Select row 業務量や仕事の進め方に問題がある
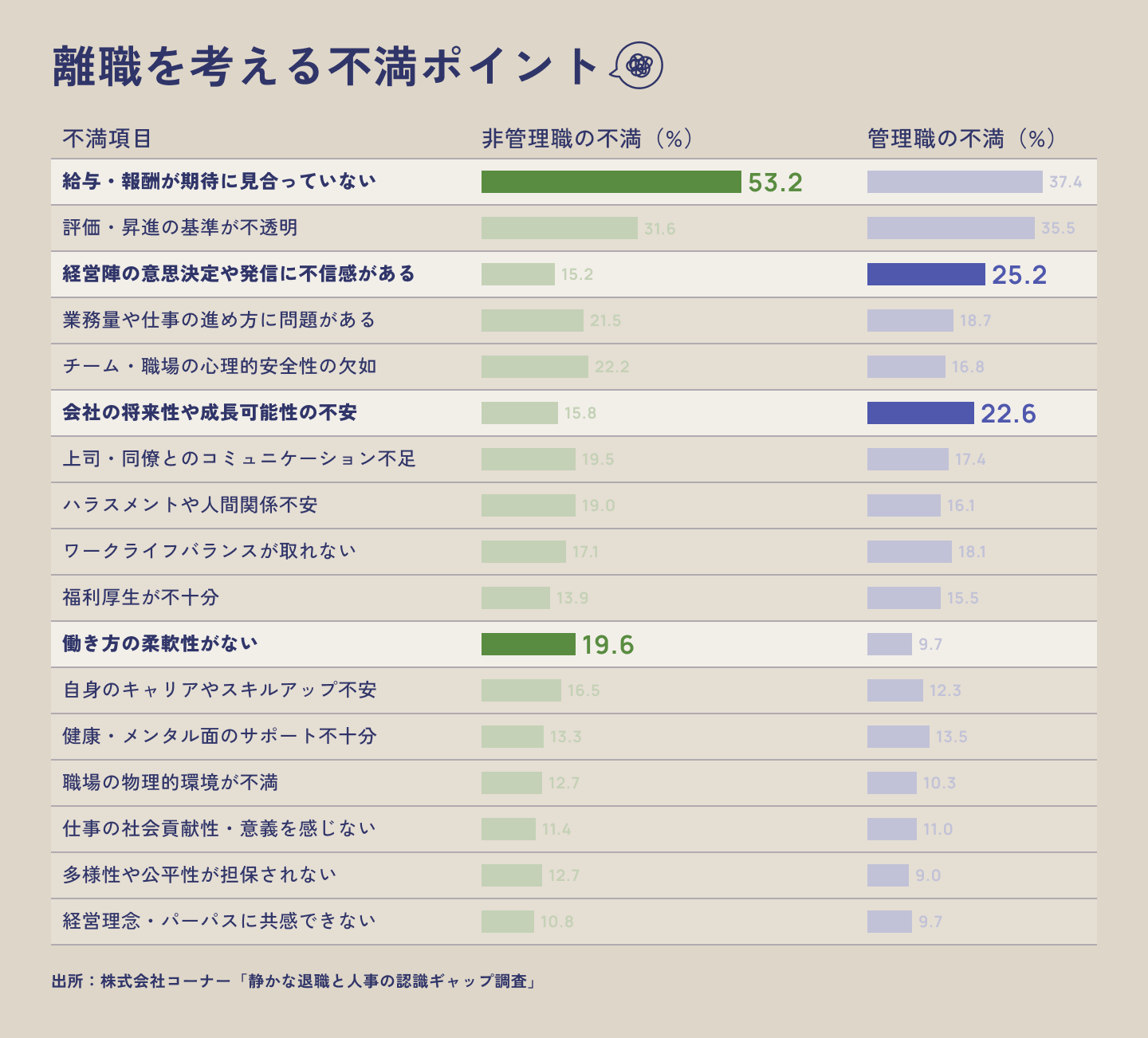1148x1038 pixels. (574, 320)
